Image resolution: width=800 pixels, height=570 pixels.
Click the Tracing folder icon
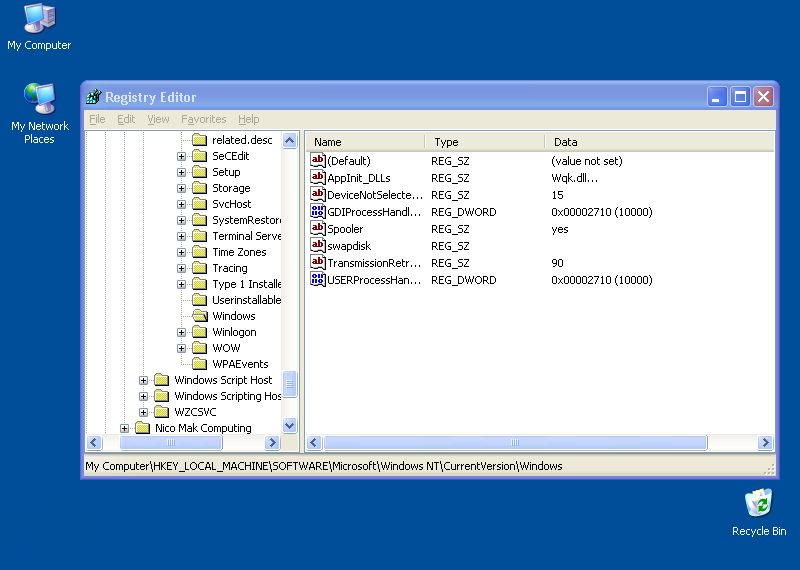199,268
